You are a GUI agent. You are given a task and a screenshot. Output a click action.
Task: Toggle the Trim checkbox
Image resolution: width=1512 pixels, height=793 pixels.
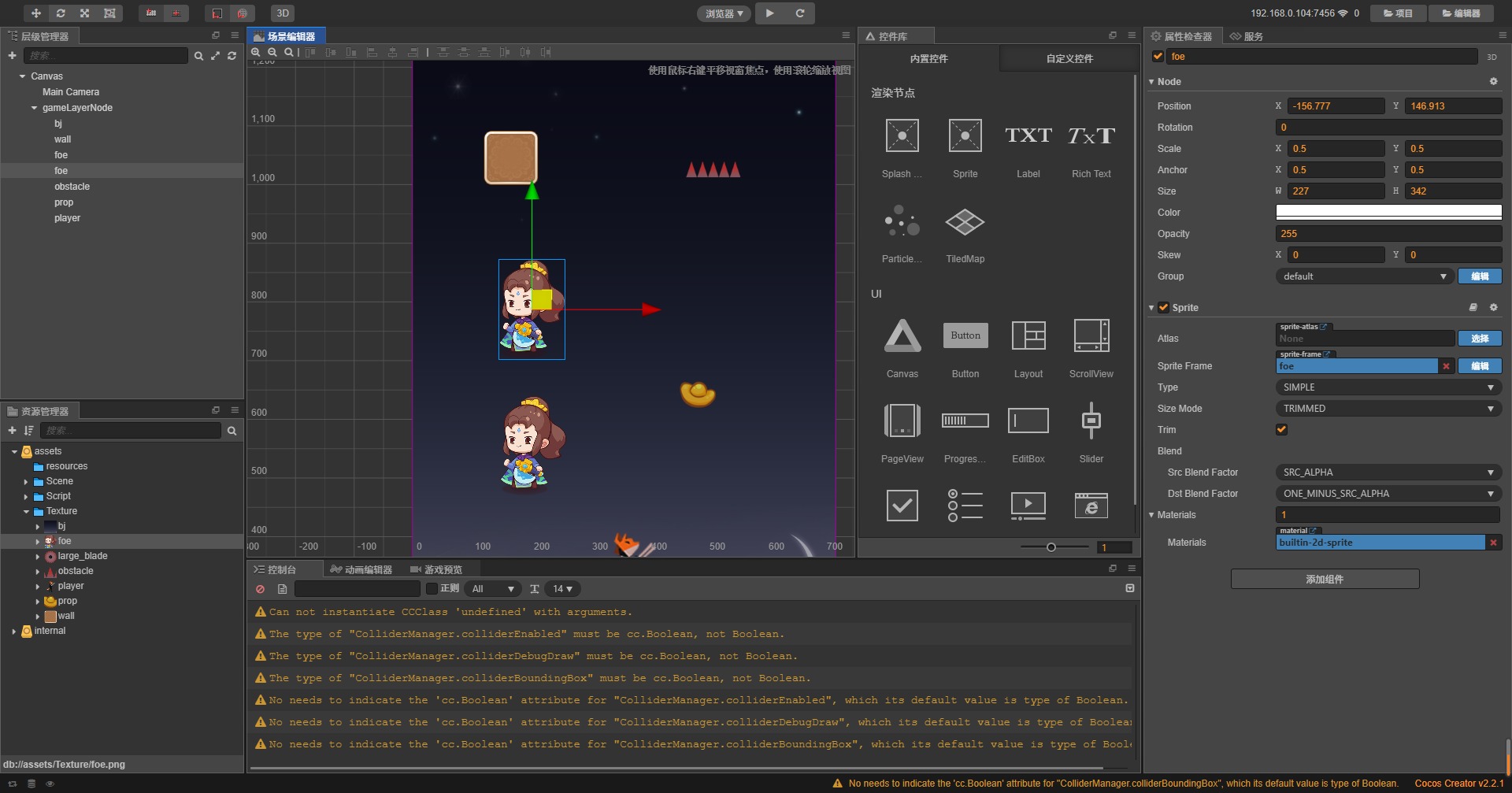1281,430
